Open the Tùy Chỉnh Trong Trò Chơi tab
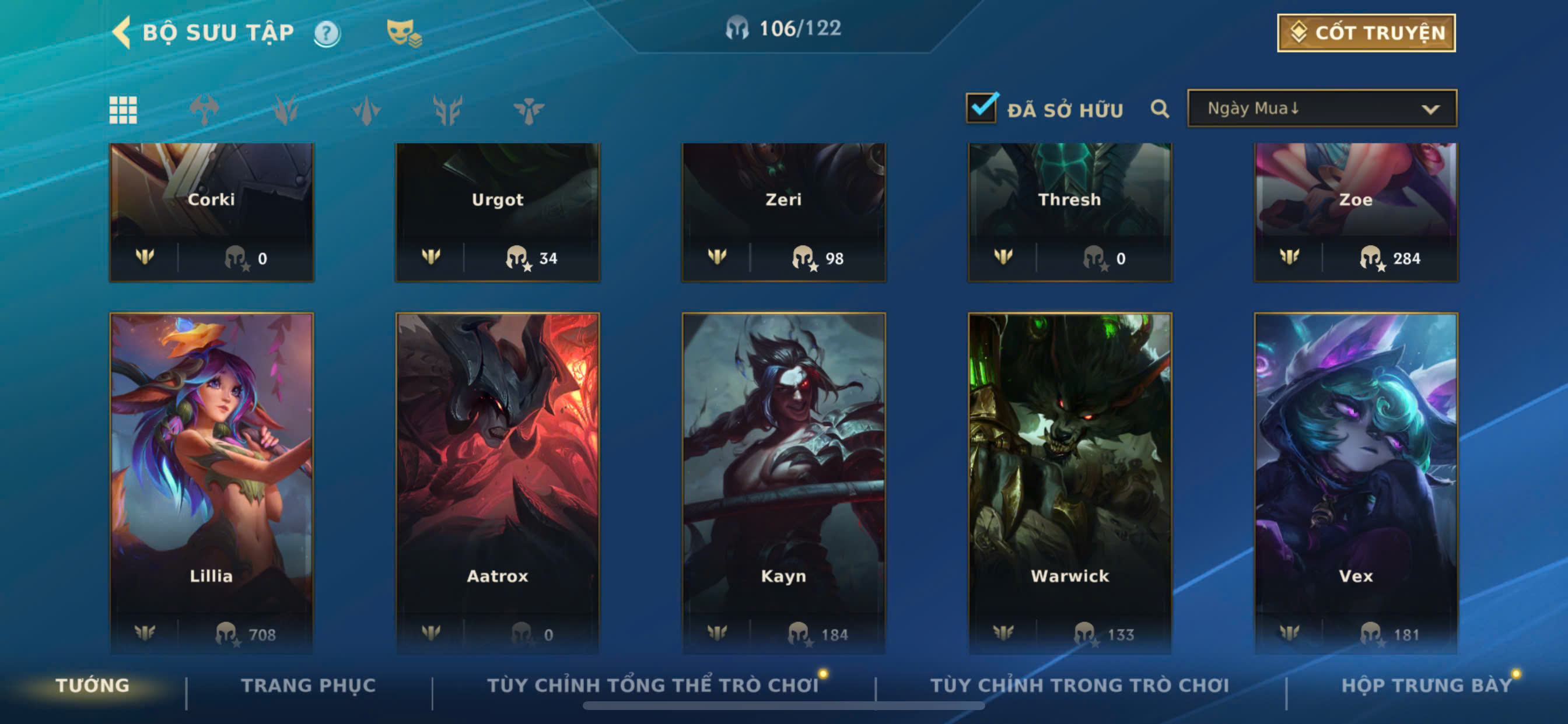This screenshot has width=1568, height=724. 1080,686
